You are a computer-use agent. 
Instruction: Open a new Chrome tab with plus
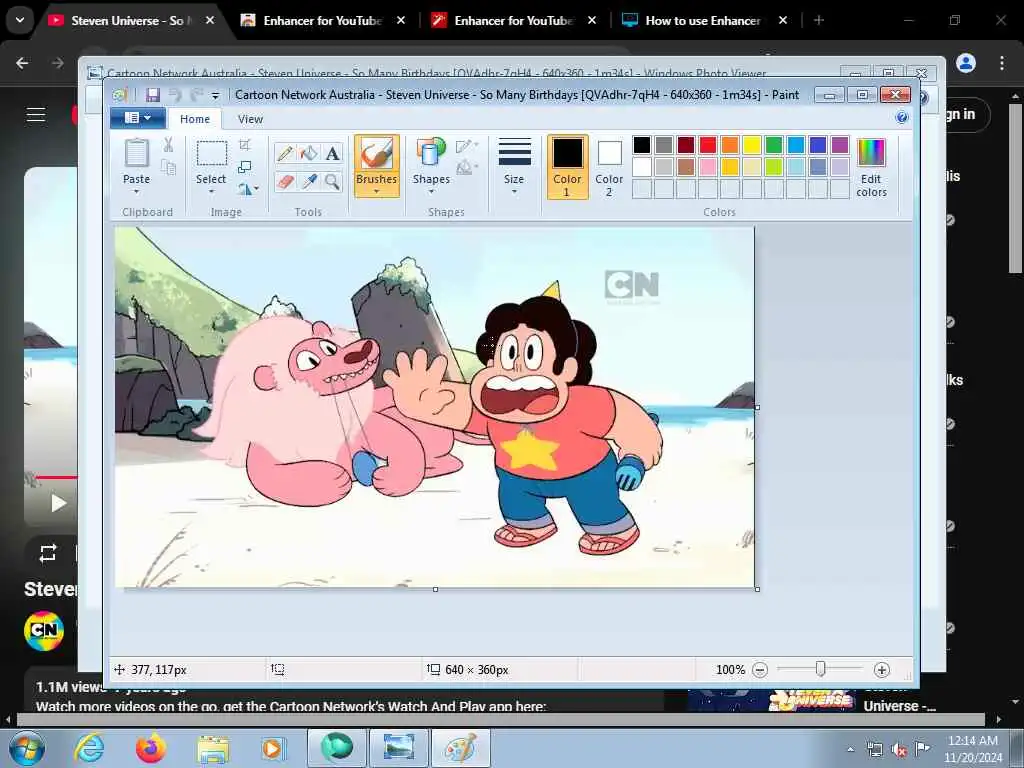pyautogui.click(x=818, y=20)
